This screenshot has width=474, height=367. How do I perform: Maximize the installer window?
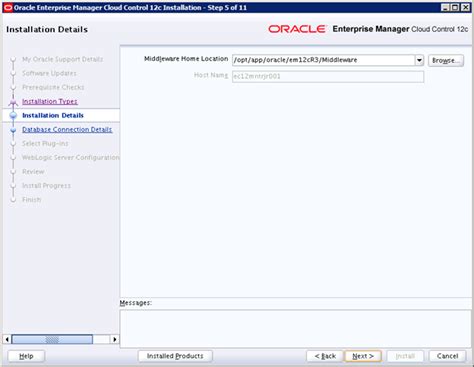455,7
